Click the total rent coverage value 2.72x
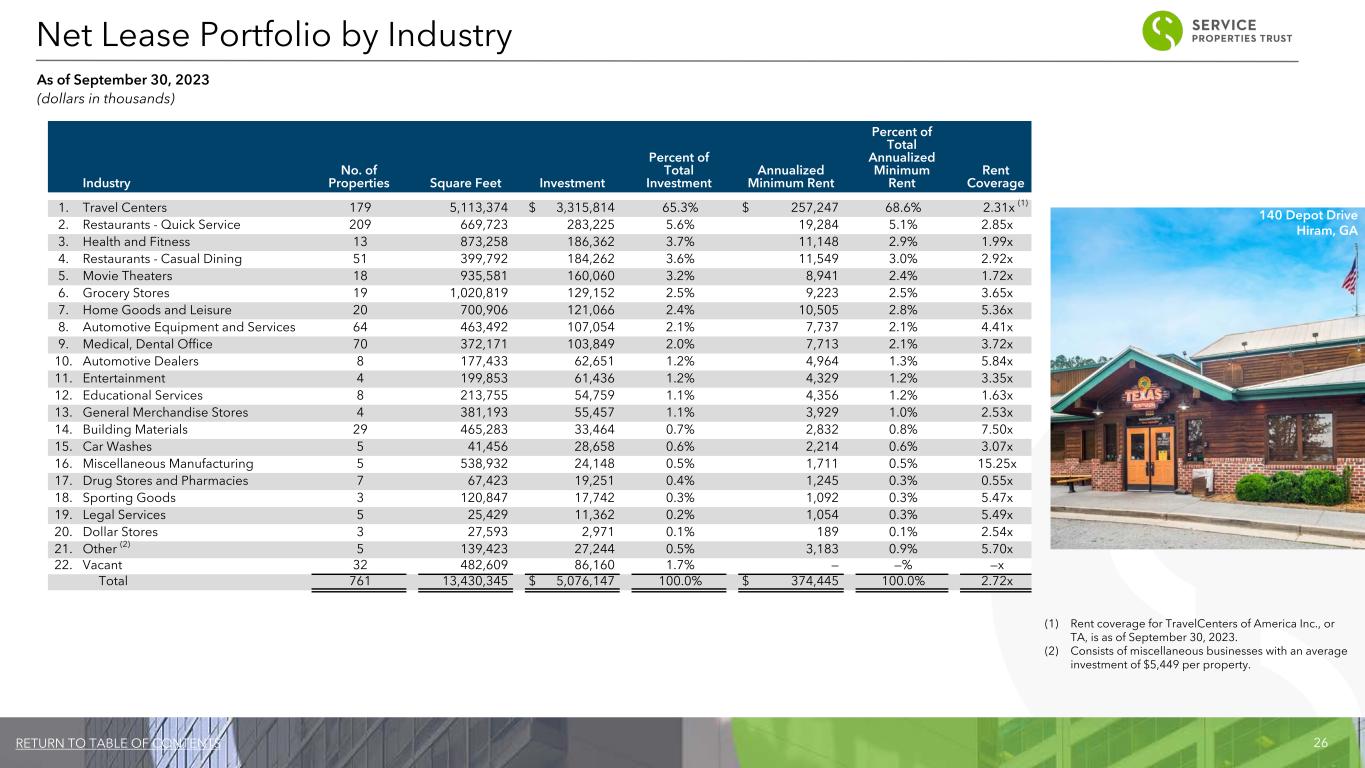This screenshot has width=1365, height=768. click(996, 582)
